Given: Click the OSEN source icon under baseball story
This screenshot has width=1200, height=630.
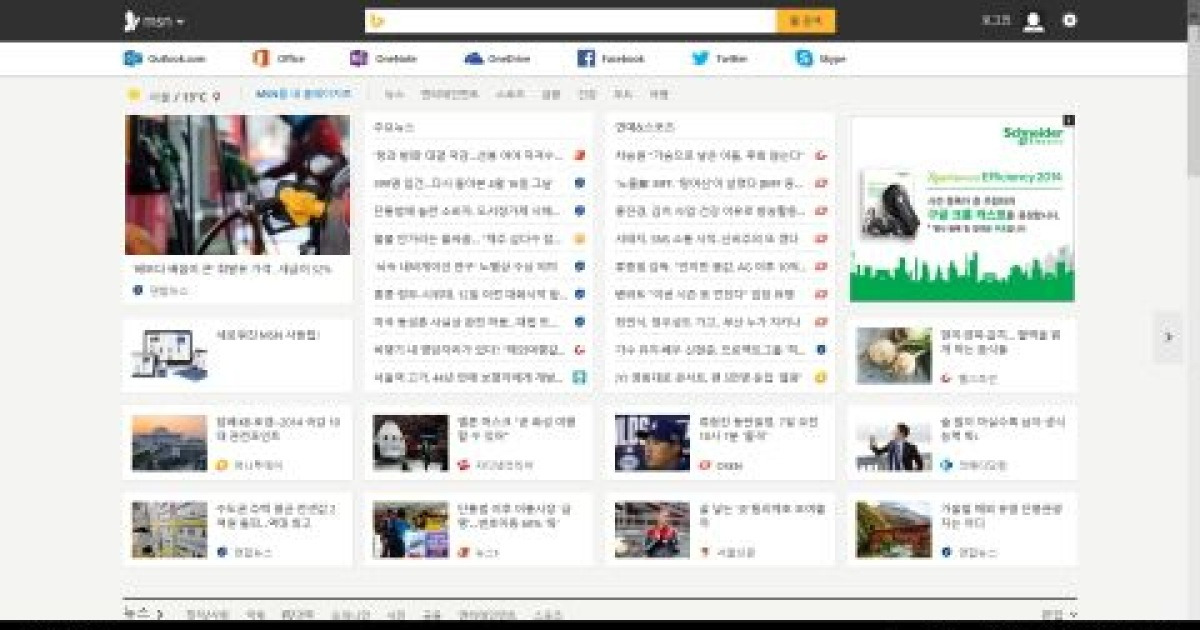Looking at the screenshot, I should [705, 465].
